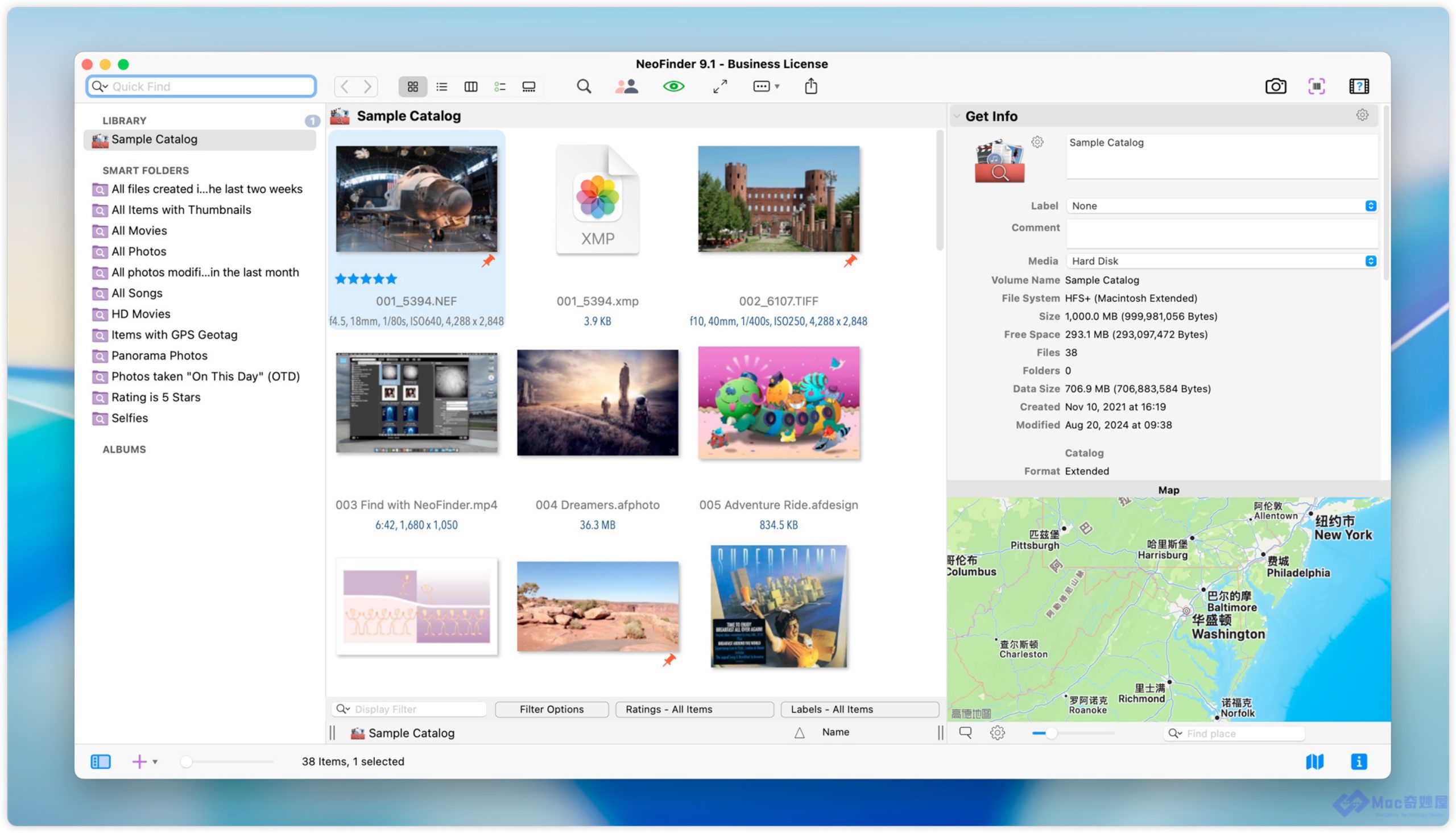The height and width of the screenshot is (833, 1456).
Task: Click the fullscreen expand arrows icon
Action: click(x=719, y=86)
